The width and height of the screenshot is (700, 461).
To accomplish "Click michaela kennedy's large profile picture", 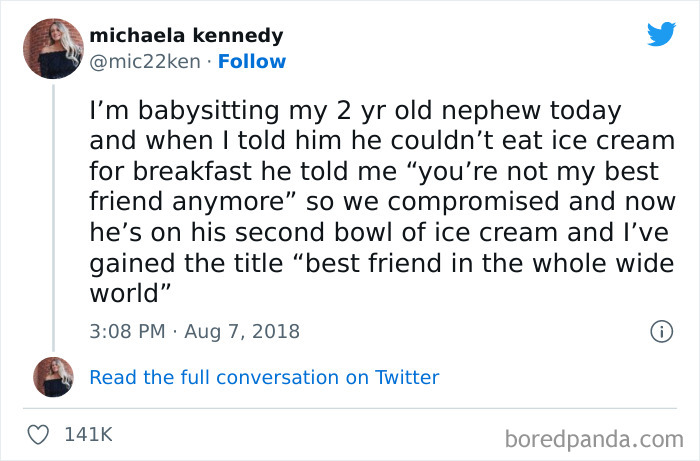I will 53,47.
